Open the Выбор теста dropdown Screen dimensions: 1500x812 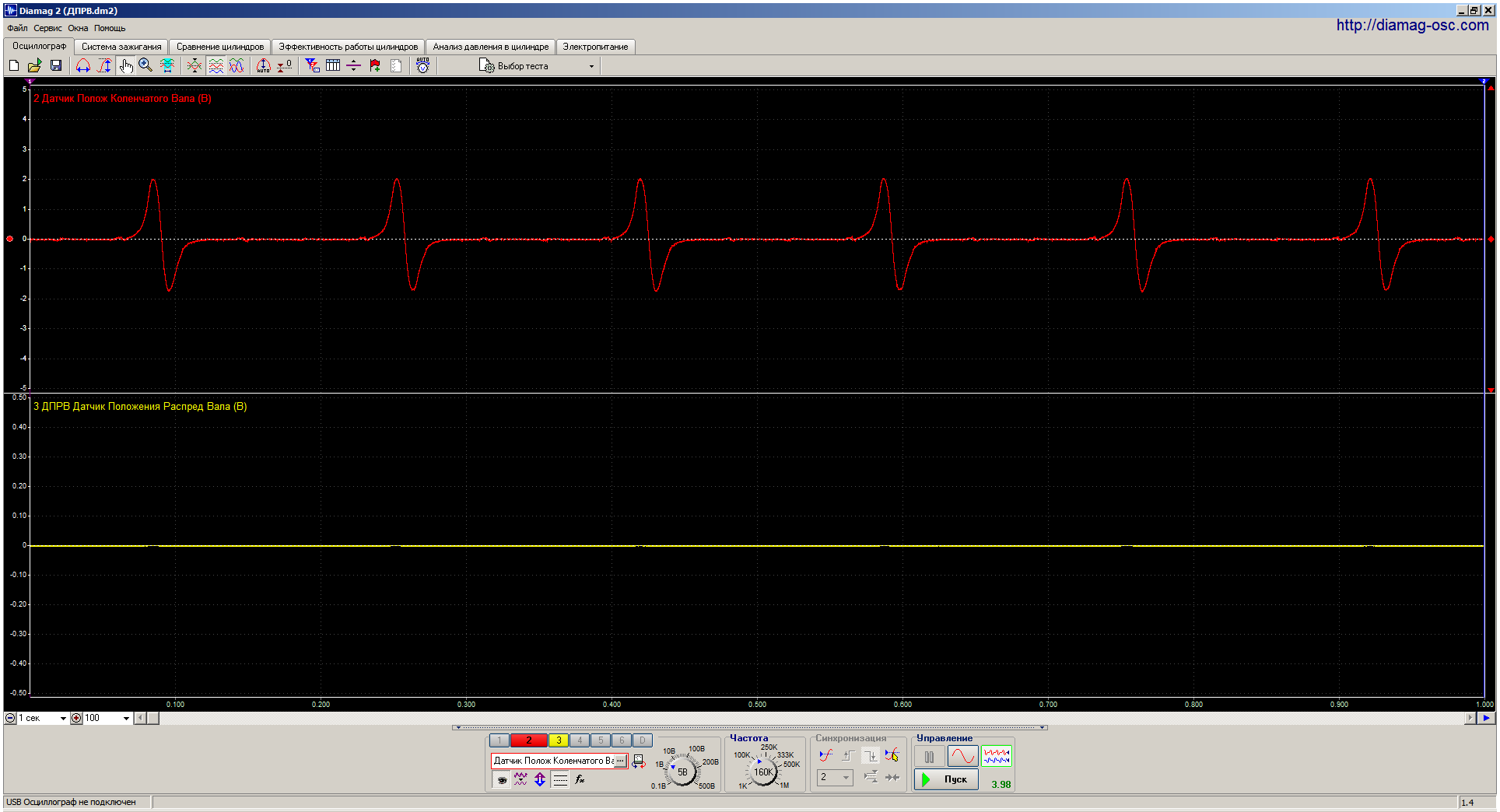click(537, 66)
